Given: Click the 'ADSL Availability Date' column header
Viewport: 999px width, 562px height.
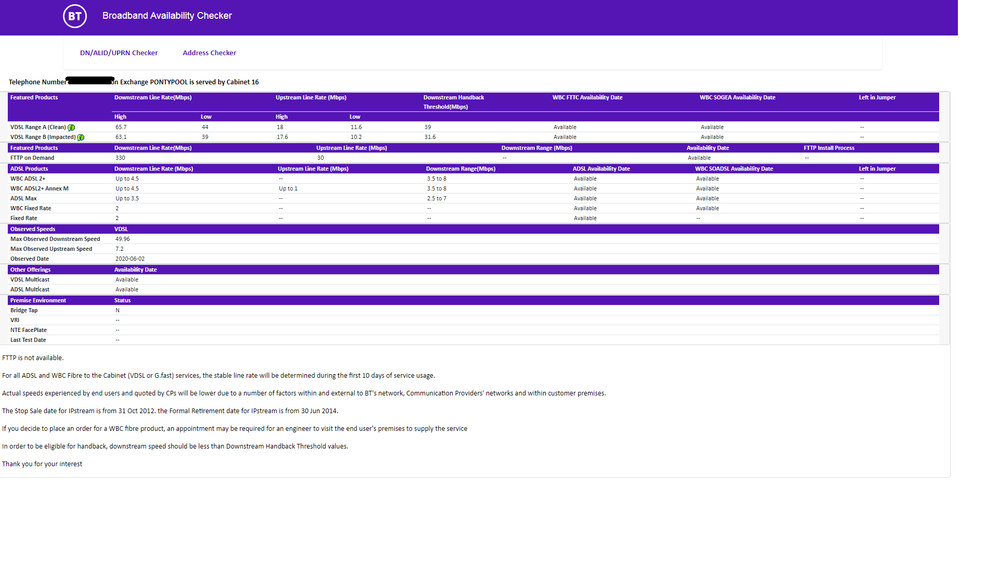Looking at the screenshot, I should 601,169.
